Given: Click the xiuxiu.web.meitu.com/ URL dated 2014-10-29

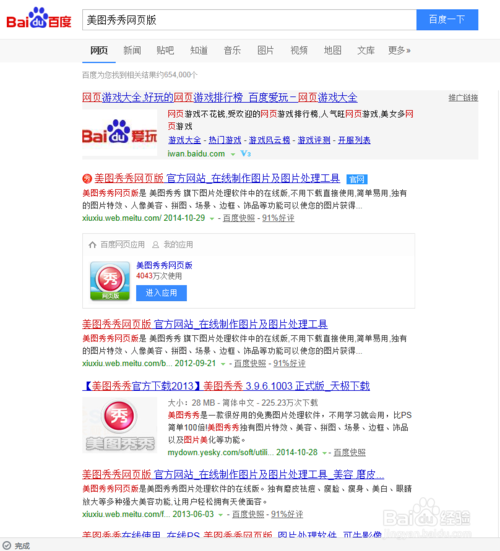Looking at the screenshot, I should point(122,218).
